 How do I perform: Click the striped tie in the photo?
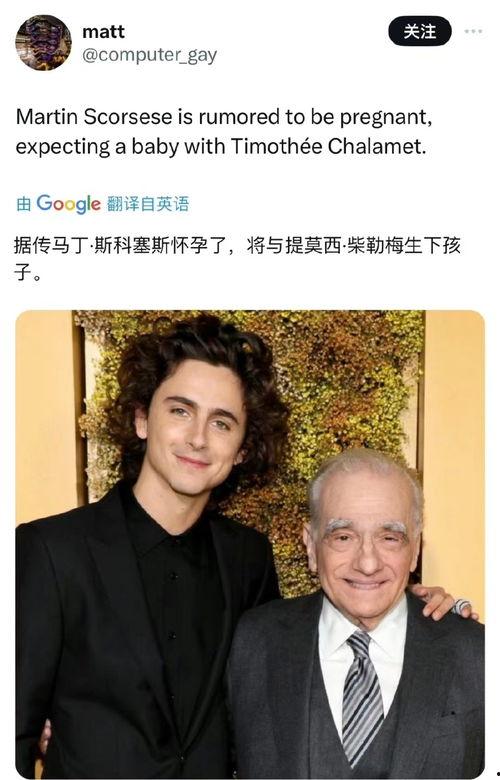tap(362, 696)
